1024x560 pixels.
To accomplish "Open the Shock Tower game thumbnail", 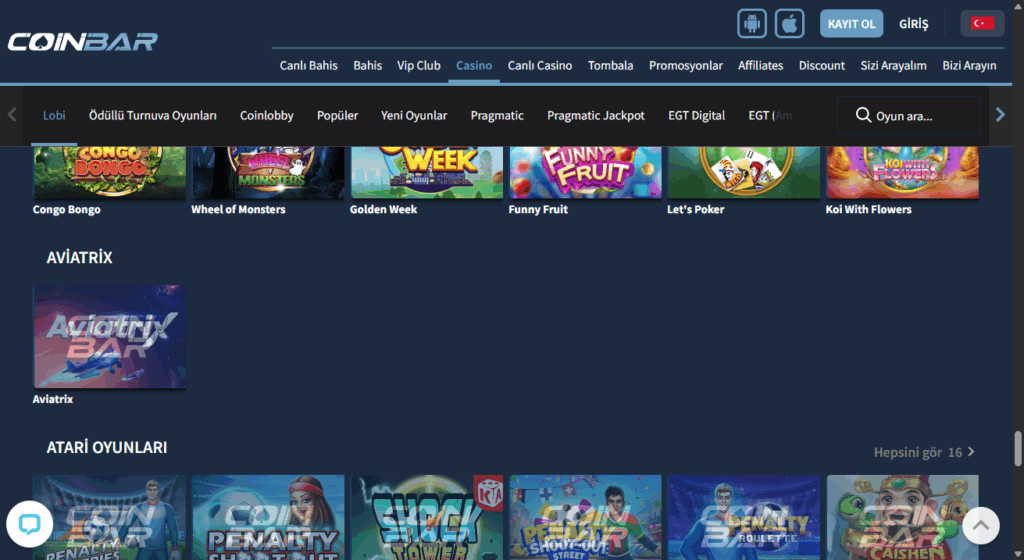I will tap(426, 517).
